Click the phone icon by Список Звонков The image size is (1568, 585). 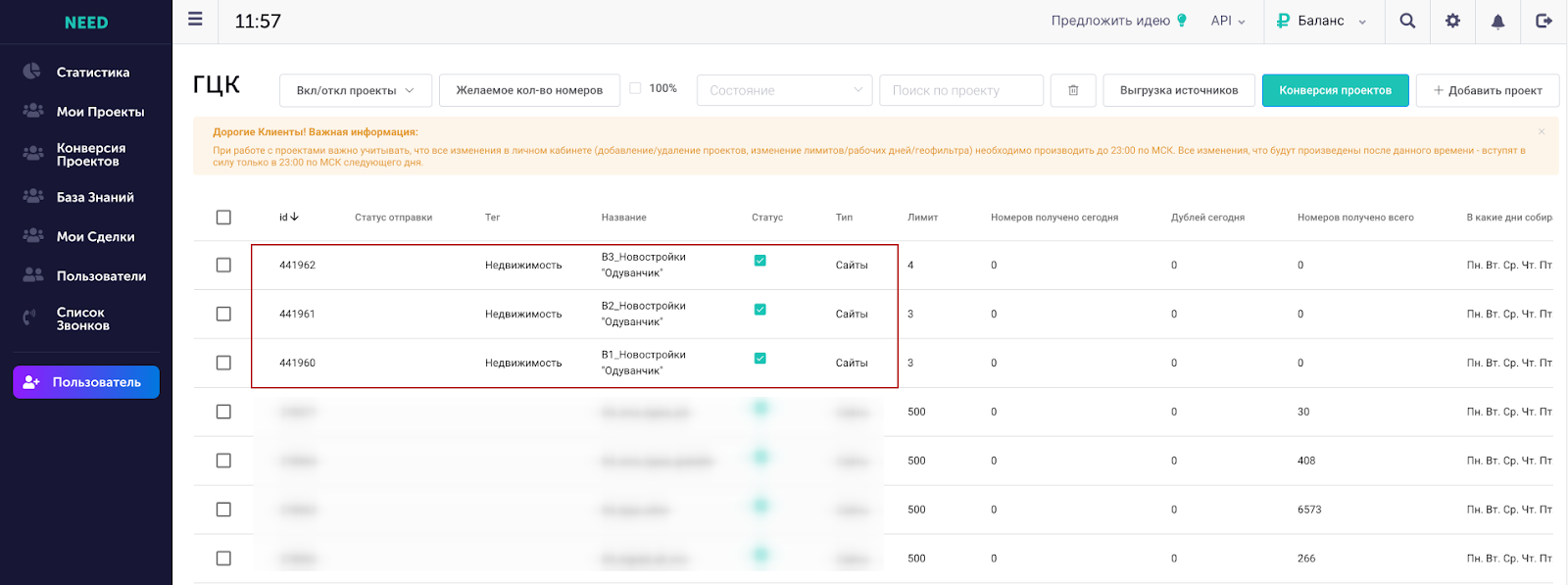(x=29, y=317)
